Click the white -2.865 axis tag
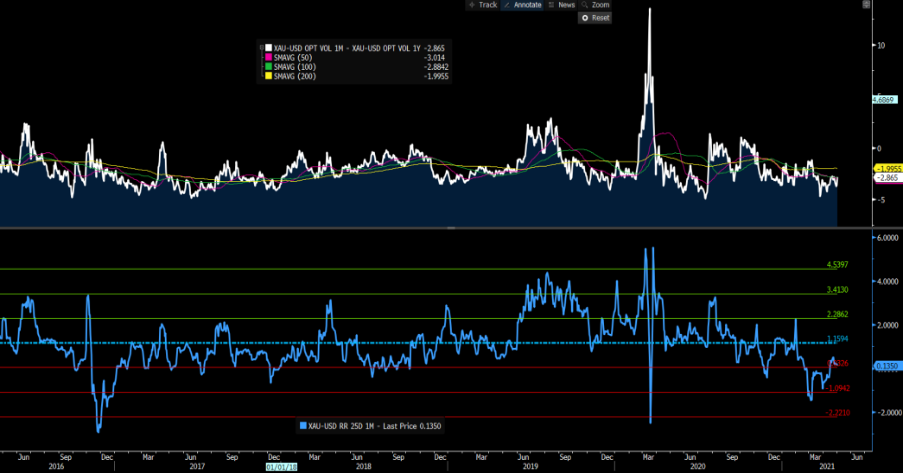The width and height of the screenshot is (904, 474). click(x=888, y=178)
